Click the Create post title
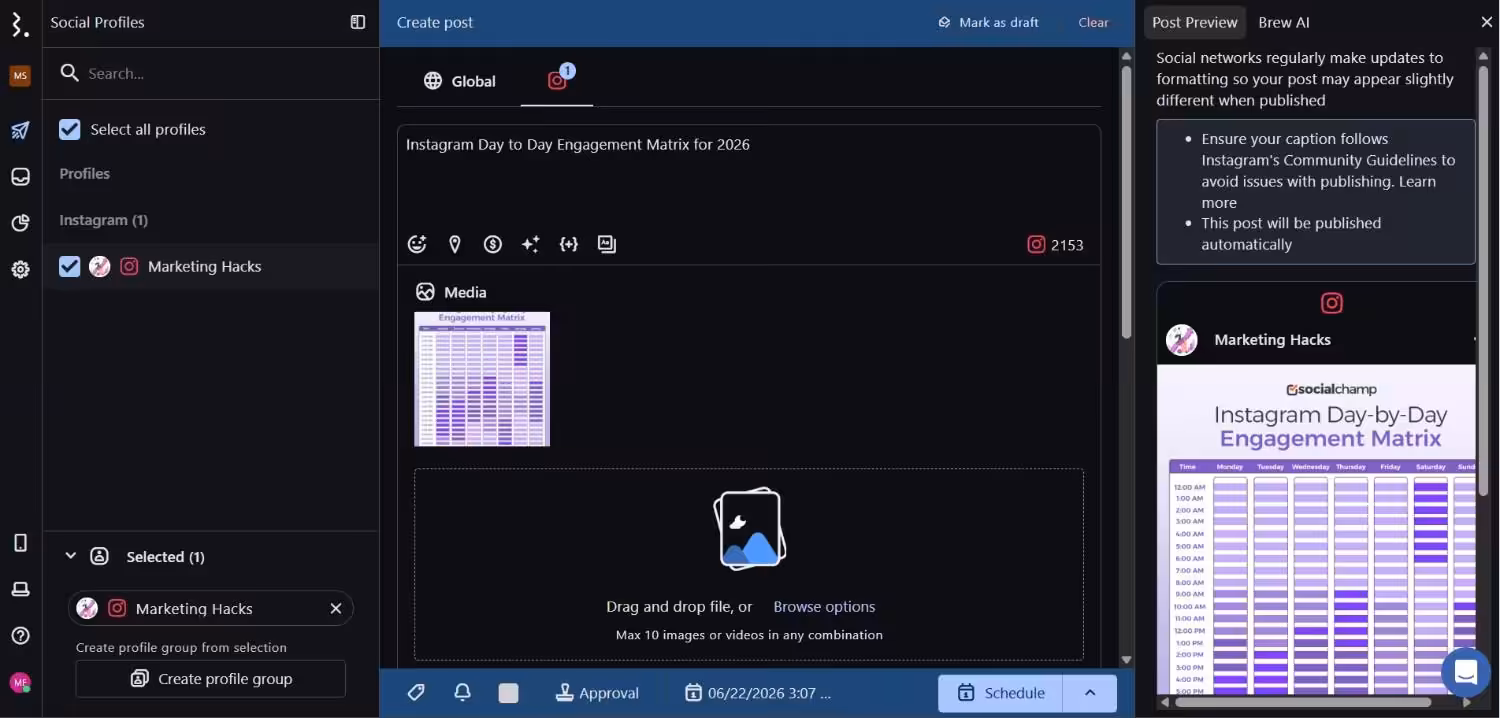This screenshot has height=718, width=1500. (435, 22)
